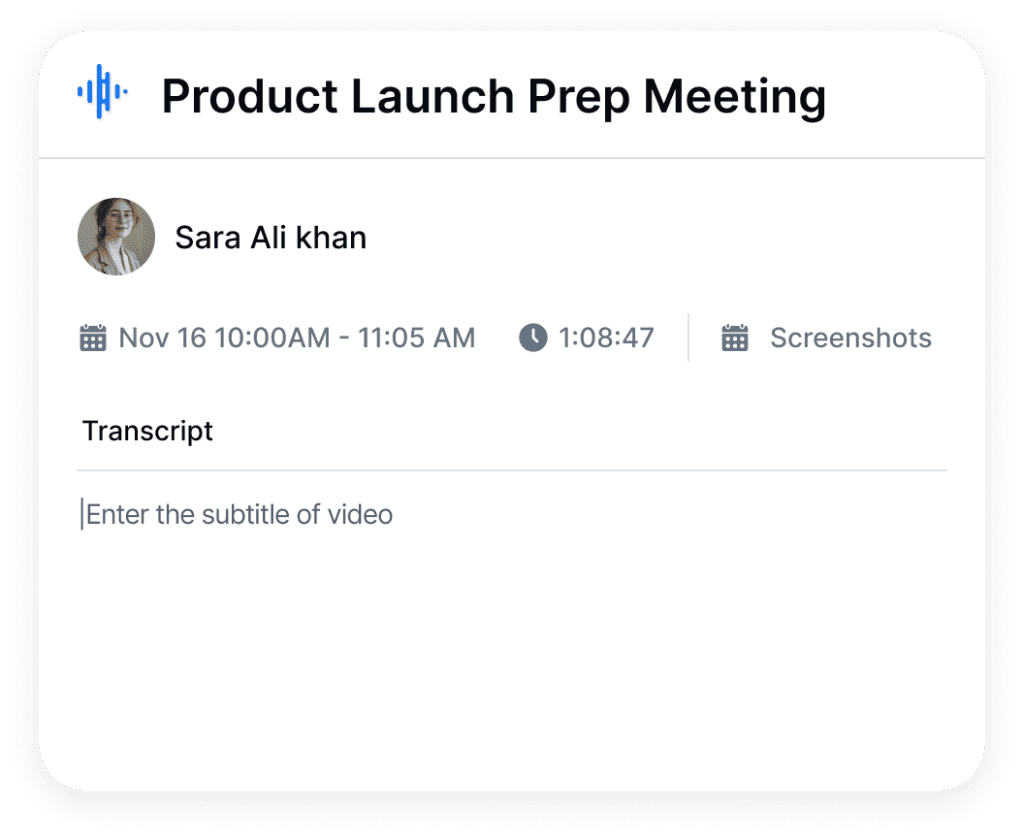
Task: Open the Screenshots link
Action: coord(850,338)
